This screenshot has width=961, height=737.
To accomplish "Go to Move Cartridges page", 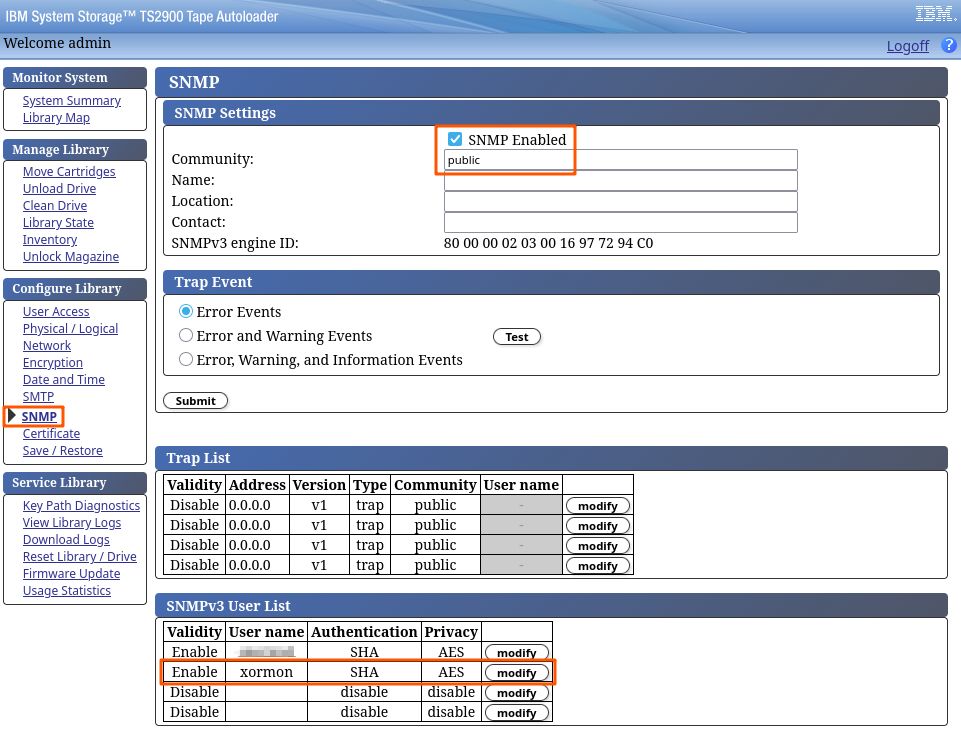I will tap(69, 172).
